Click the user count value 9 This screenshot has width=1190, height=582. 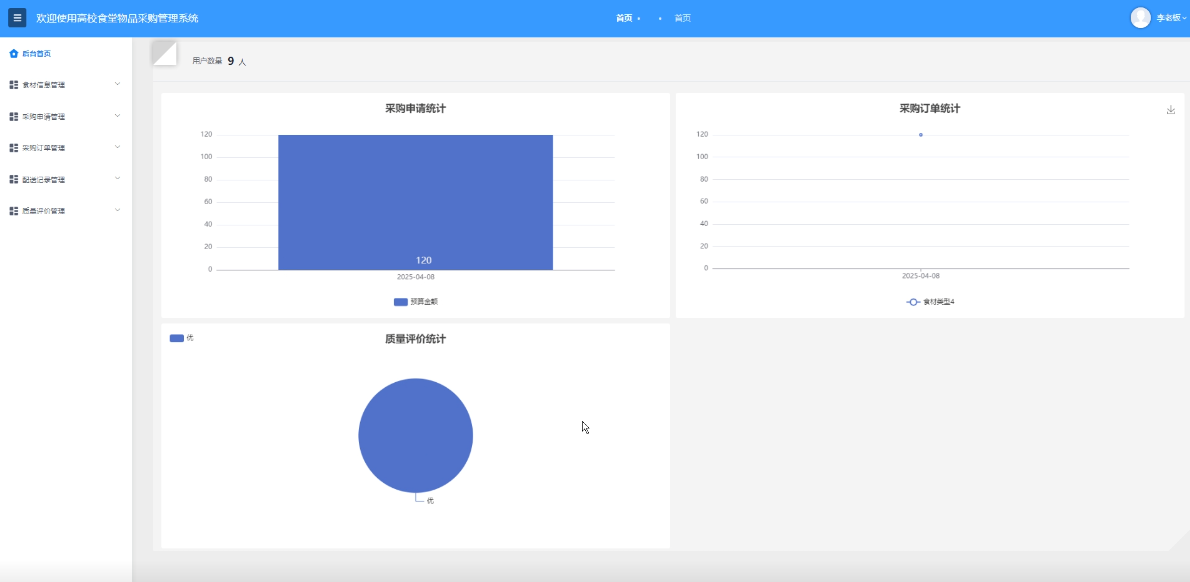231,61
